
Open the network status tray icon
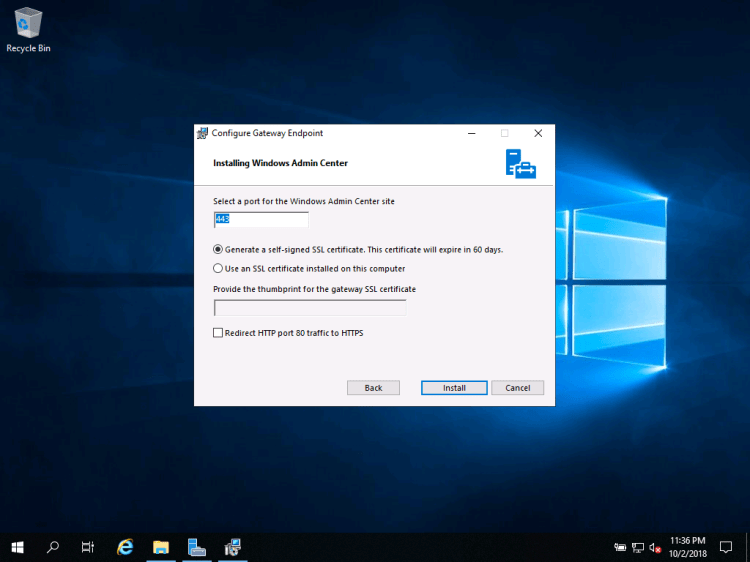(x=638, y=547)
